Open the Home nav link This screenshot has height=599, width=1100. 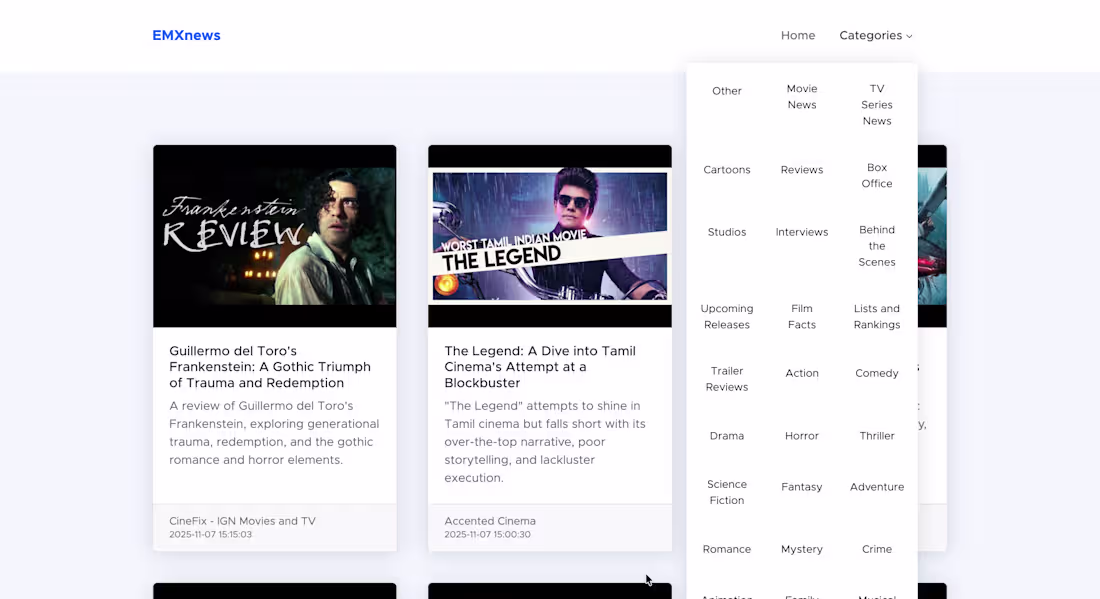(797, 36)
